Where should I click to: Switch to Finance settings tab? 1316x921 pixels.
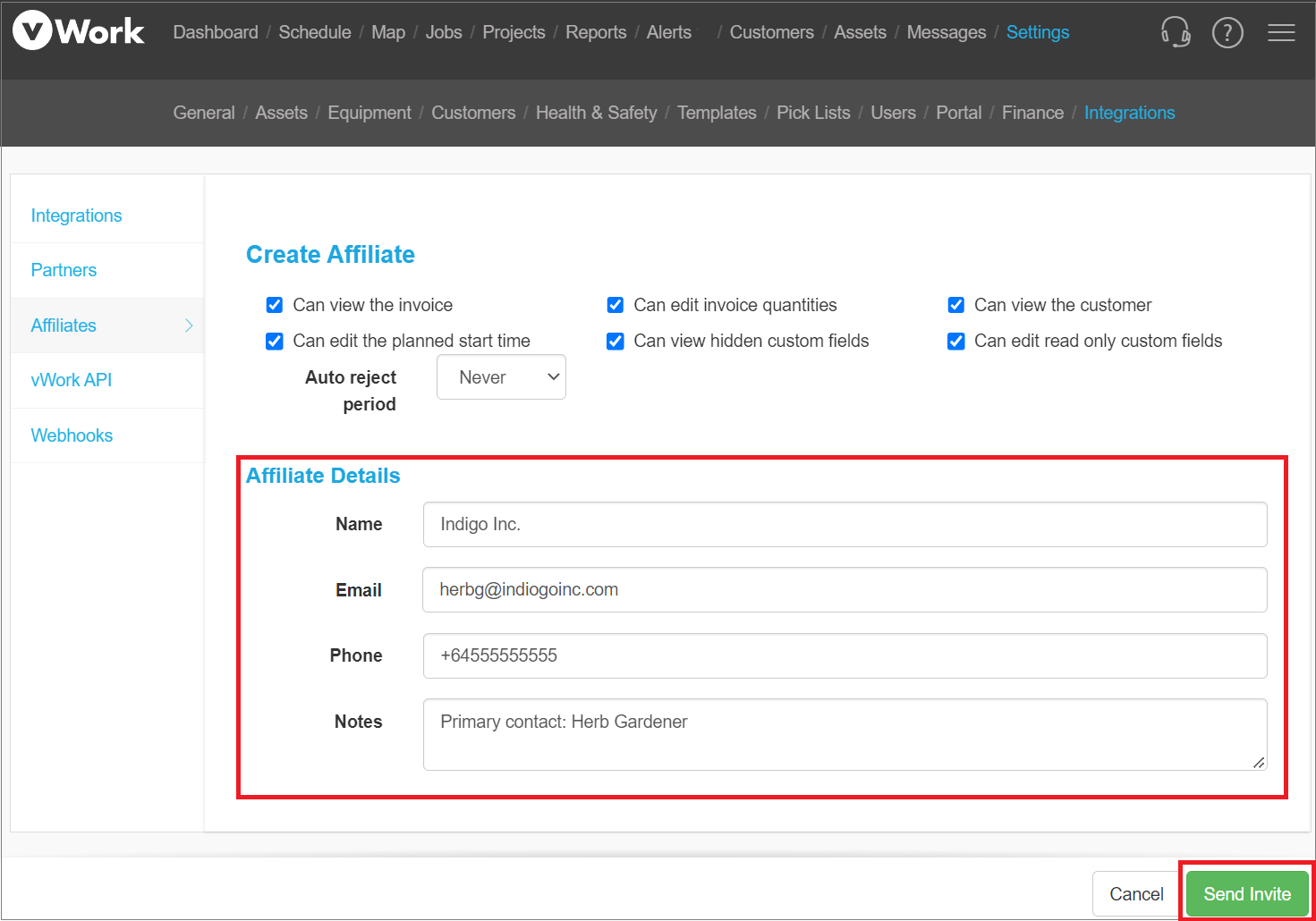1032,113
